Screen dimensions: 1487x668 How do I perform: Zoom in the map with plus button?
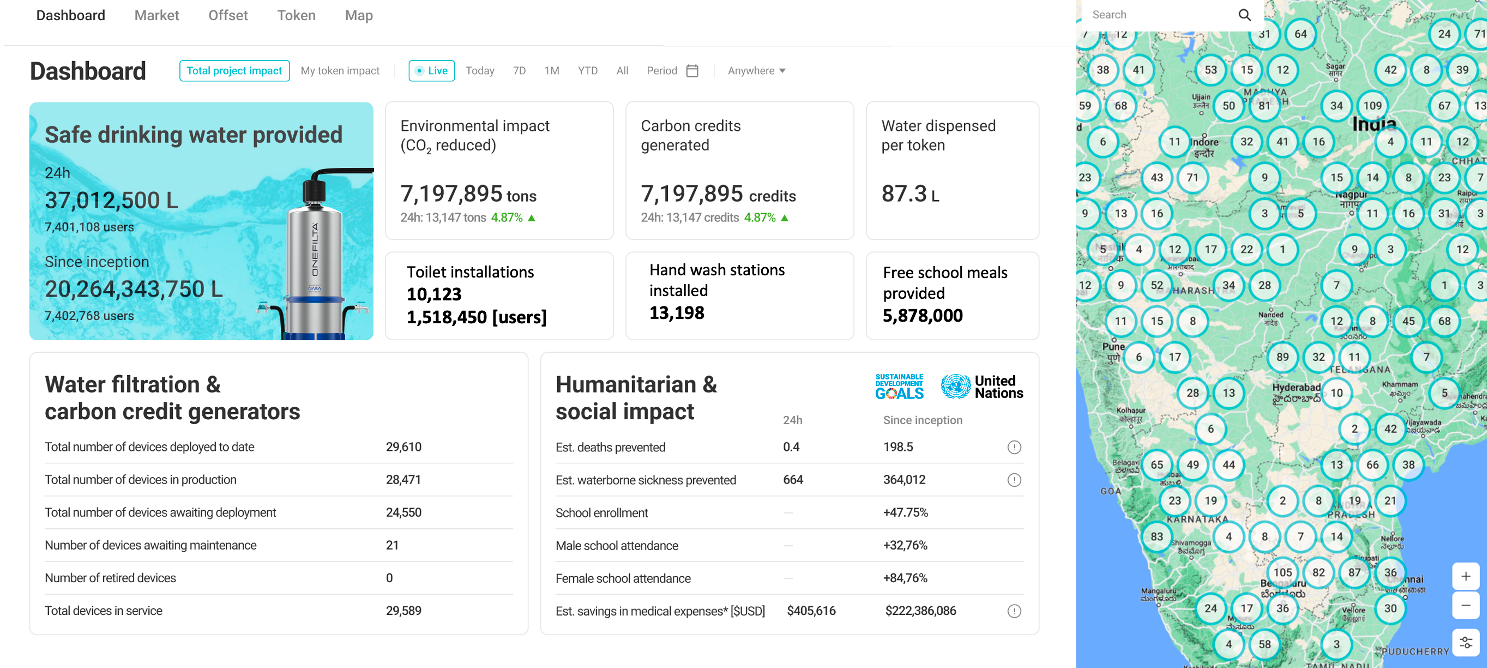click(1465, 577)
